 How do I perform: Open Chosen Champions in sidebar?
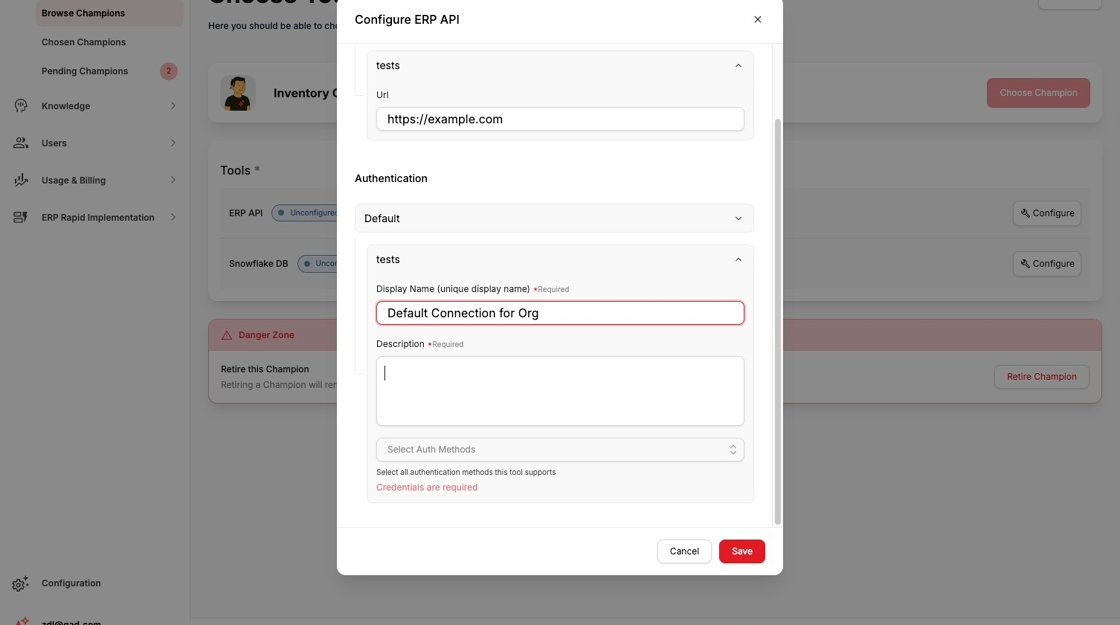coord(84,42)
